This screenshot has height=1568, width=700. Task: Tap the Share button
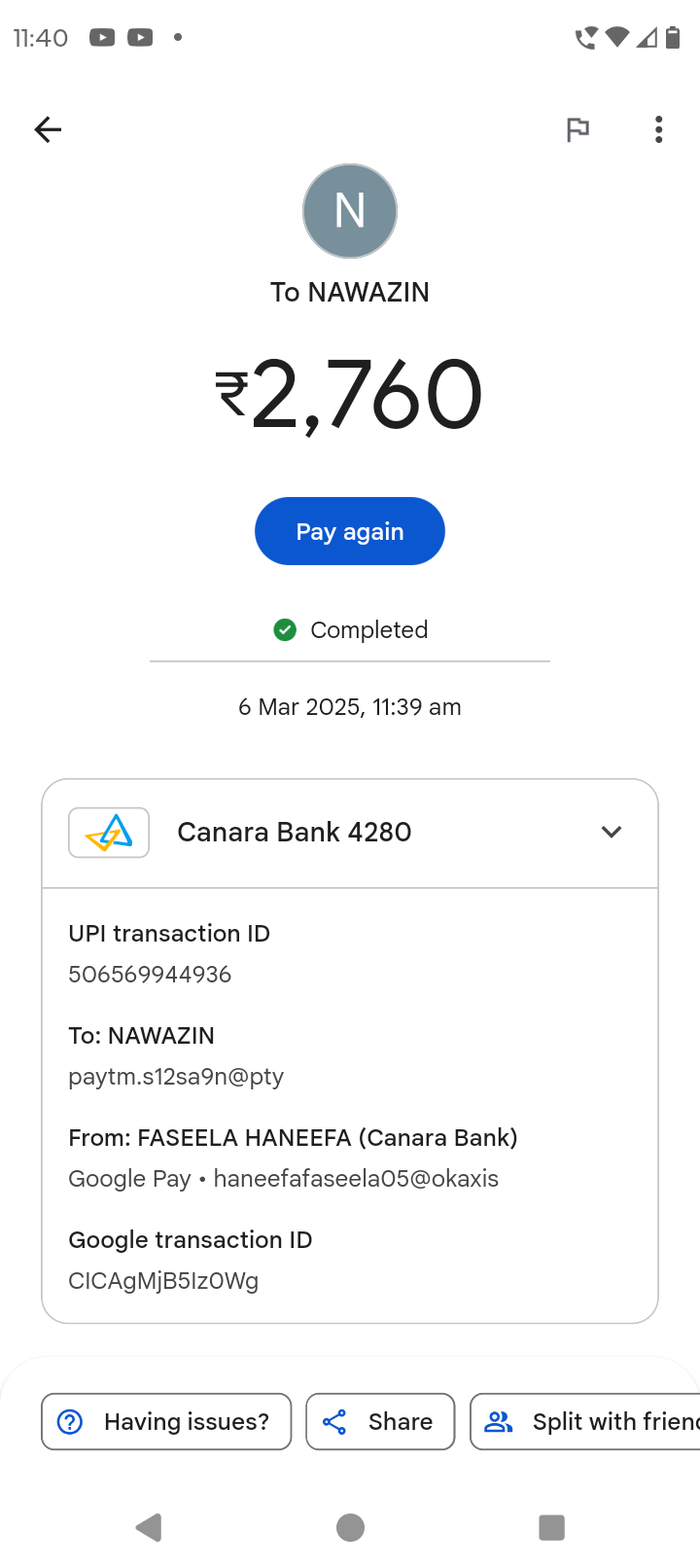point(380,1422)
